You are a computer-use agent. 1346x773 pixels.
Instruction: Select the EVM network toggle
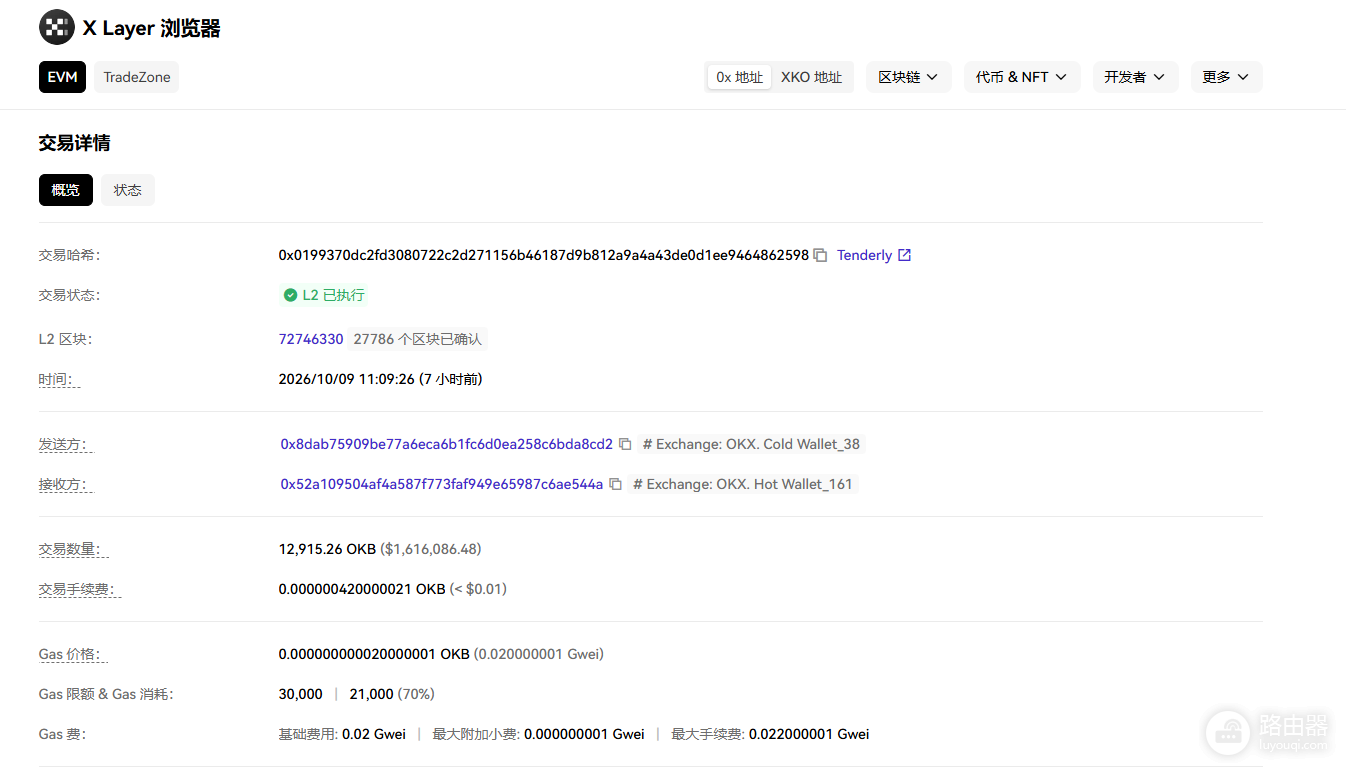[62, 77]
